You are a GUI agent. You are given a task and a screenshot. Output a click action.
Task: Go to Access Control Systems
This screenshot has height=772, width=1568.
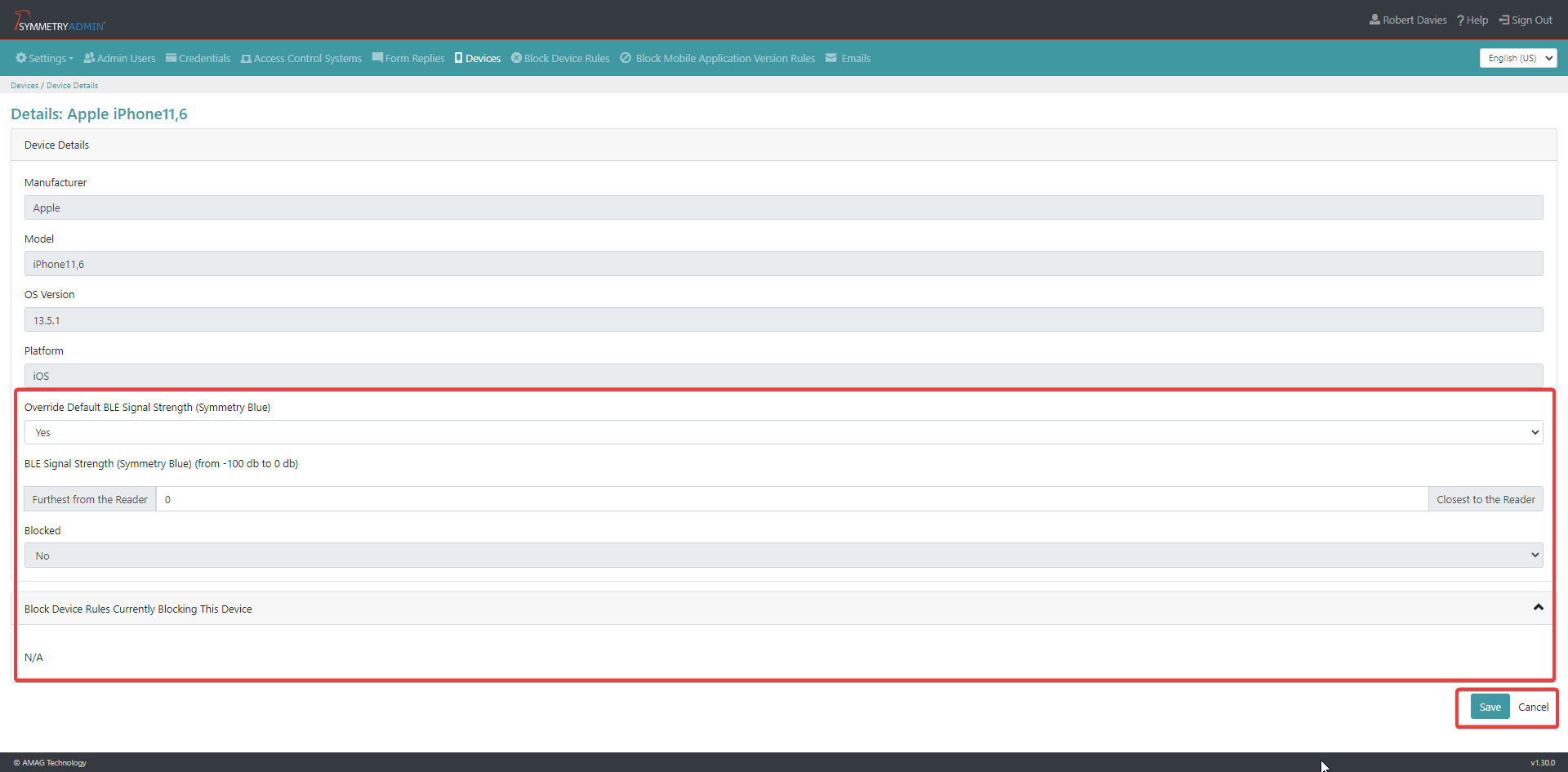pos(301,58)
